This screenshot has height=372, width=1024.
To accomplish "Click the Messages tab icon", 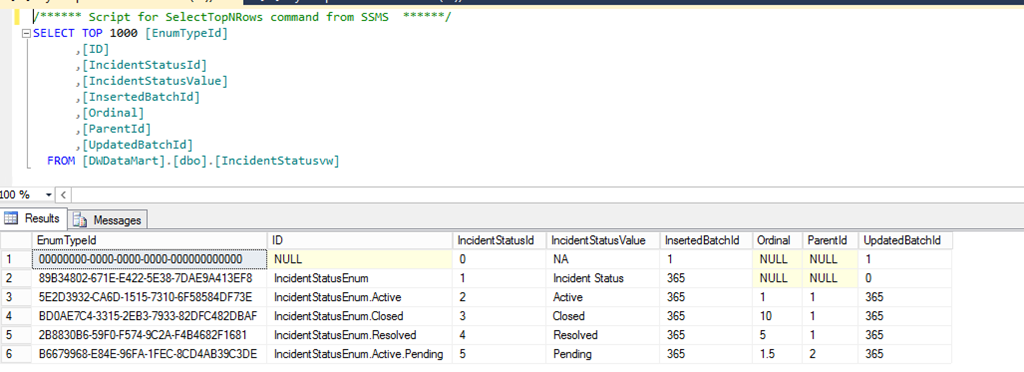I will pyautogui.click(x=80, y=220).
